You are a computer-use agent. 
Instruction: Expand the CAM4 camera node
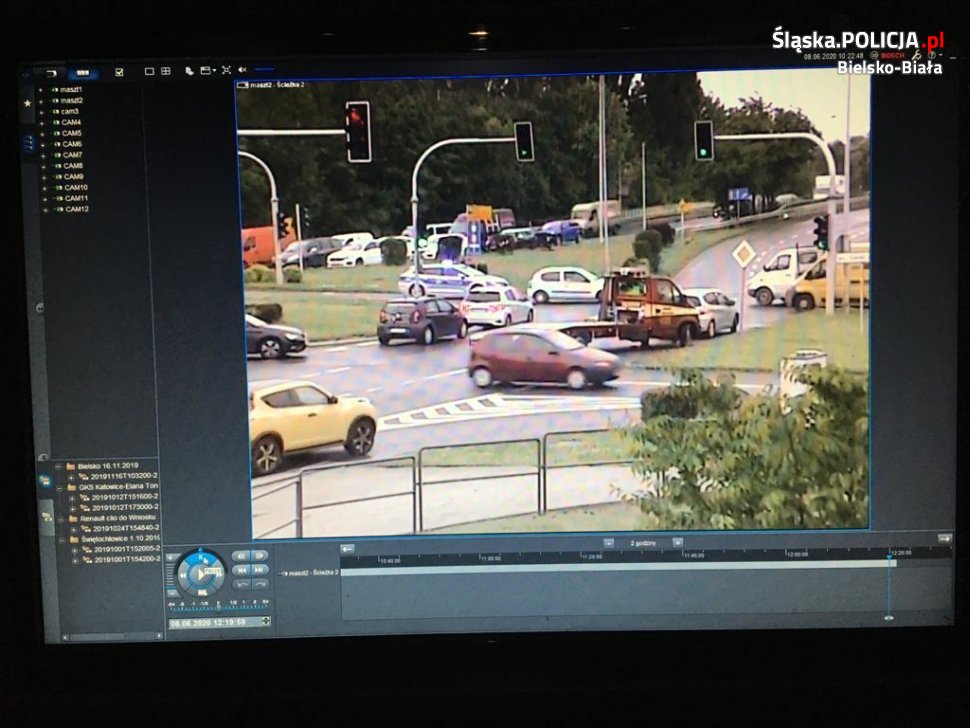pyautogui.click(x=42, y=123)
